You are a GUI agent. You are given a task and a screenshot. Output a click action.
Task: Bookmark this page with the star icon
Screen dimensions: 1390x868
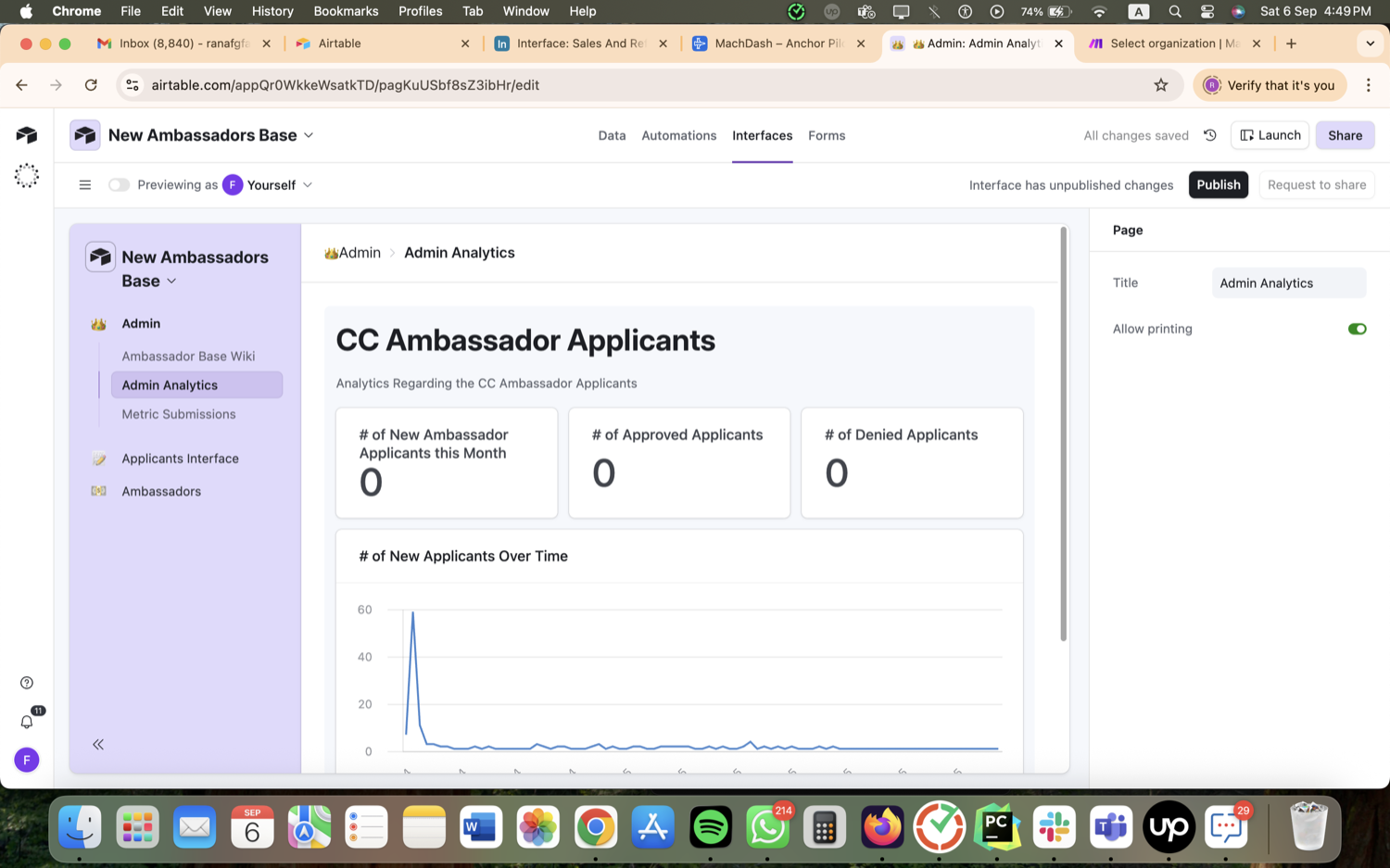(1161, 85)
